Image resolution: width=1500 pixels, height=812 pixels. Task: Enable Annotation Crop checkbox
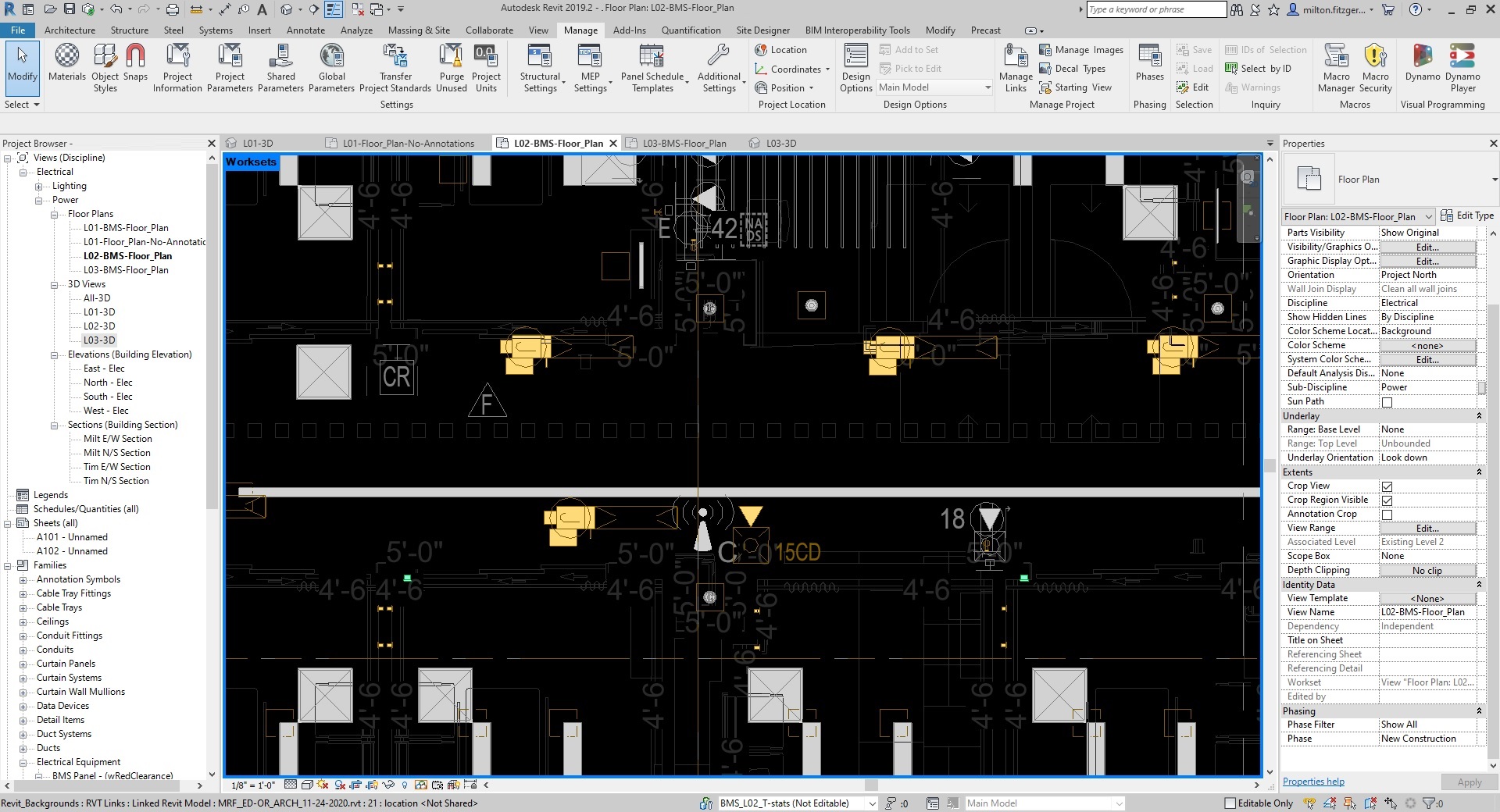pos(1387,515)
